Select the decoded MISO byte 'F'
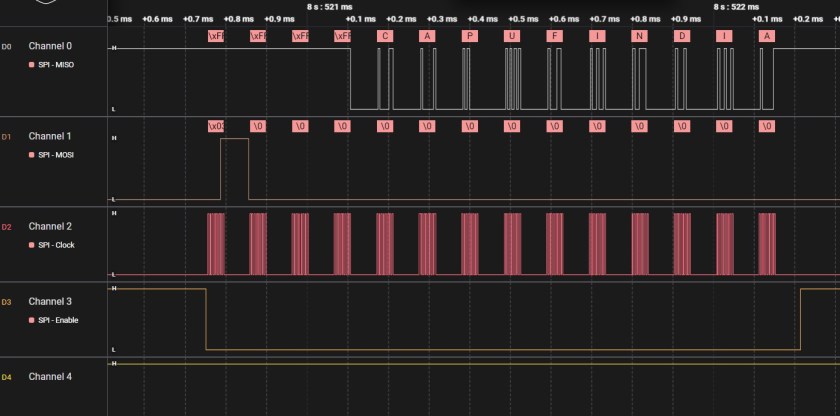This screenshot has width=840, height=416. pyautogui.click(x=554, y=36)
